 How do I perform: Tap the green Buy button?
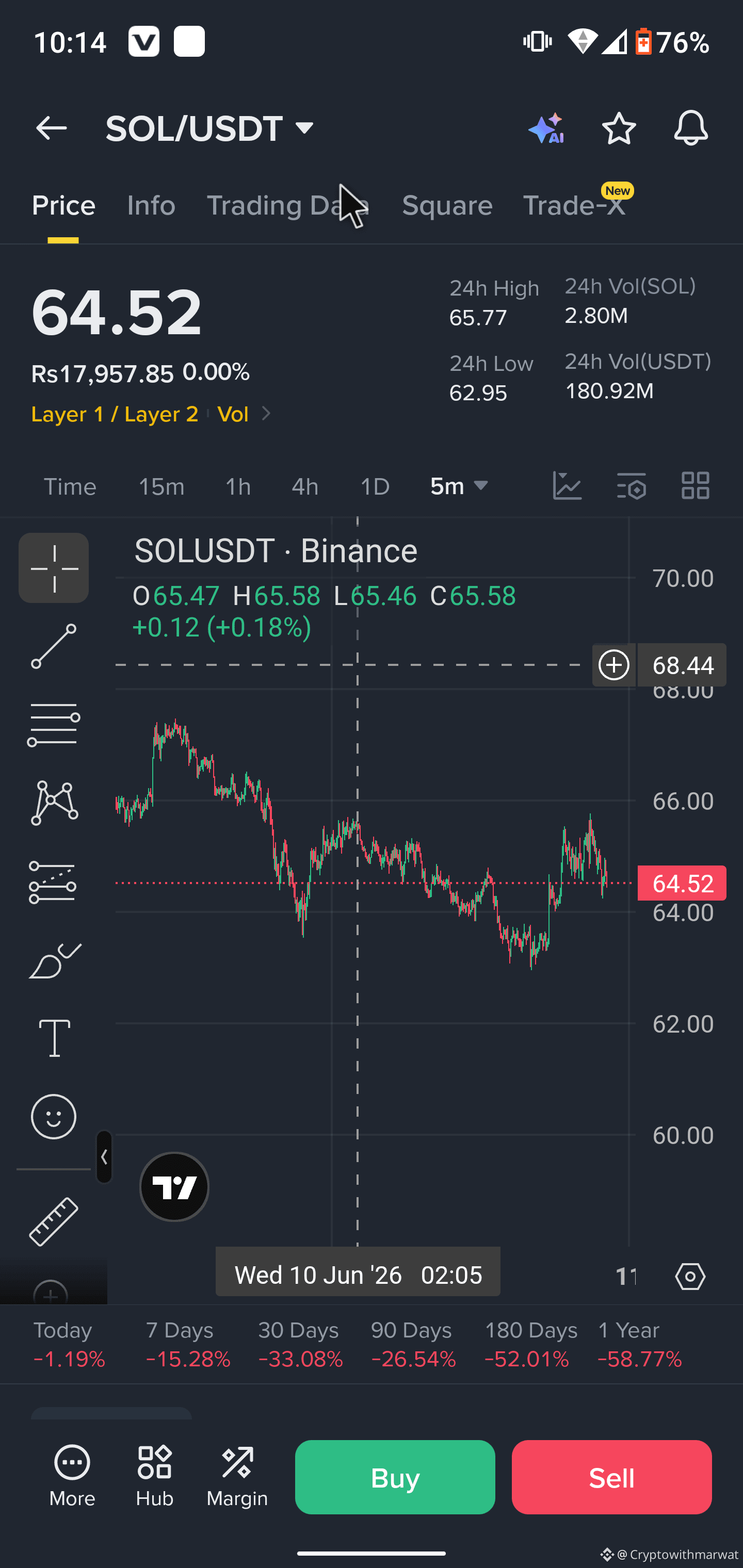coord(395,1477)
